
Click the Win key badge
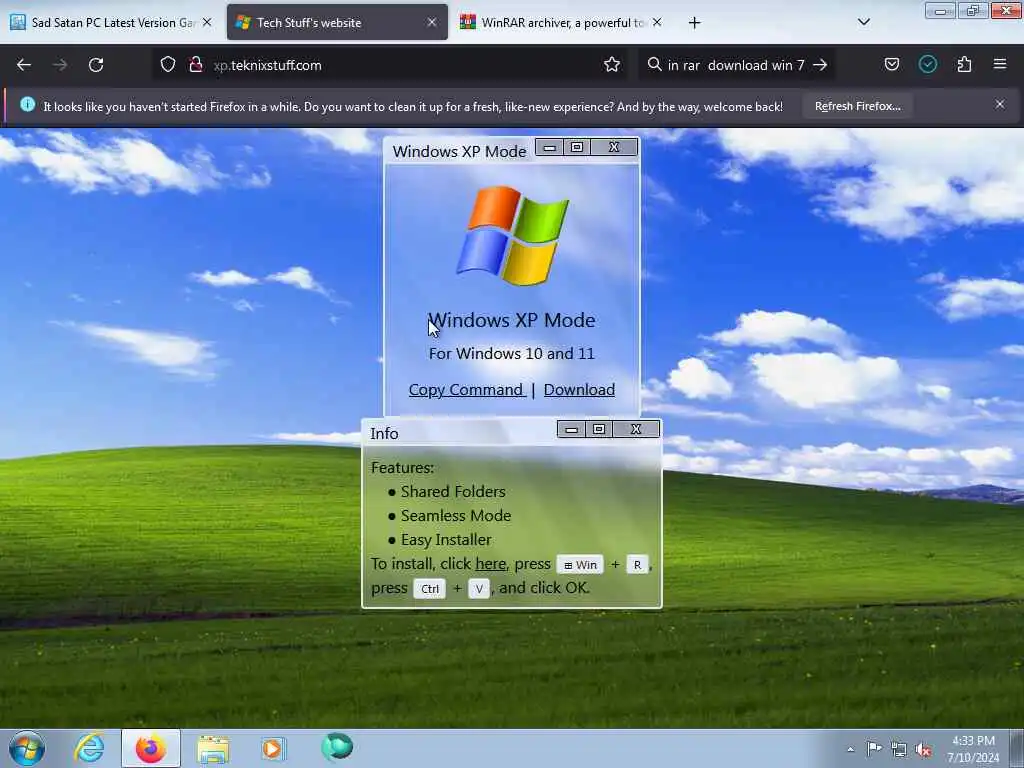click(x=580, y=565)
